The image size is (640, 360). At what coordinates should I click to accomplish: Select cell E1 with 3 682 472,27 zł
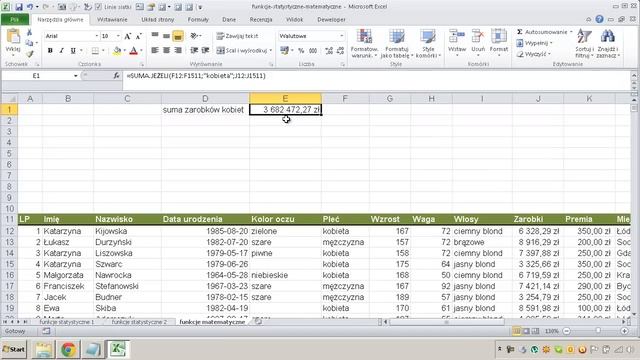285,109
